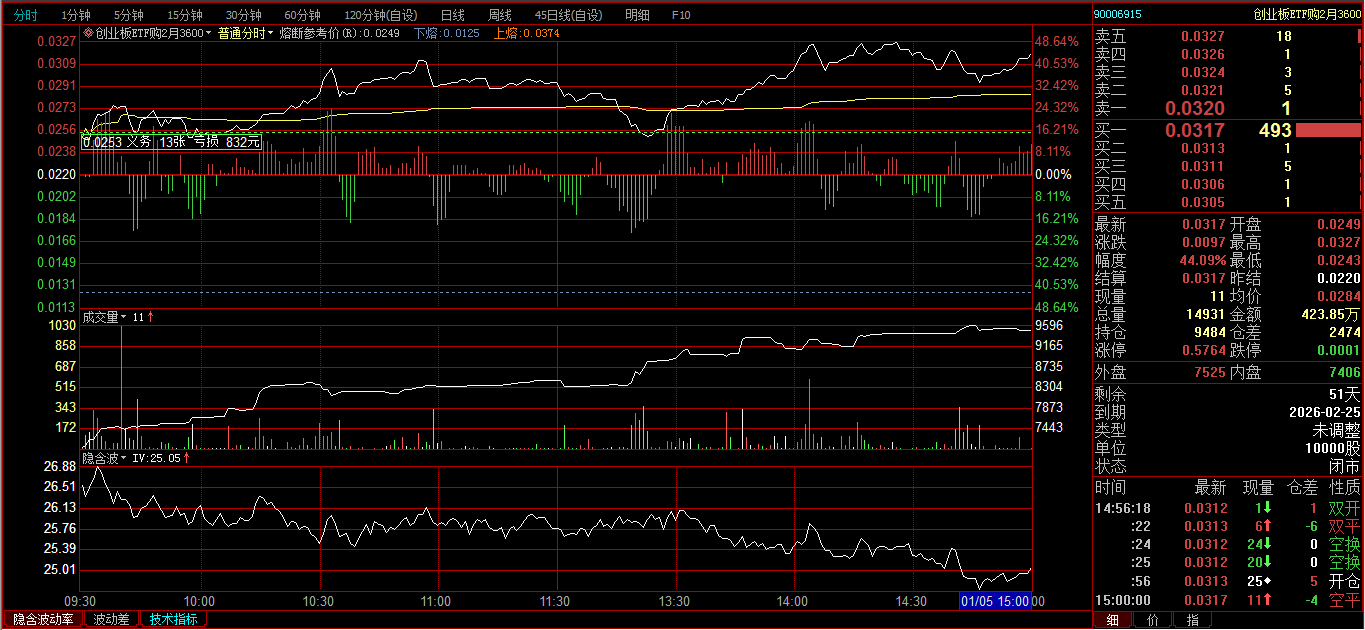The width and height of the screenshot is (1365, 630).
Task: Click the 14:00 time axis label
Action: (x=792, y=602)
